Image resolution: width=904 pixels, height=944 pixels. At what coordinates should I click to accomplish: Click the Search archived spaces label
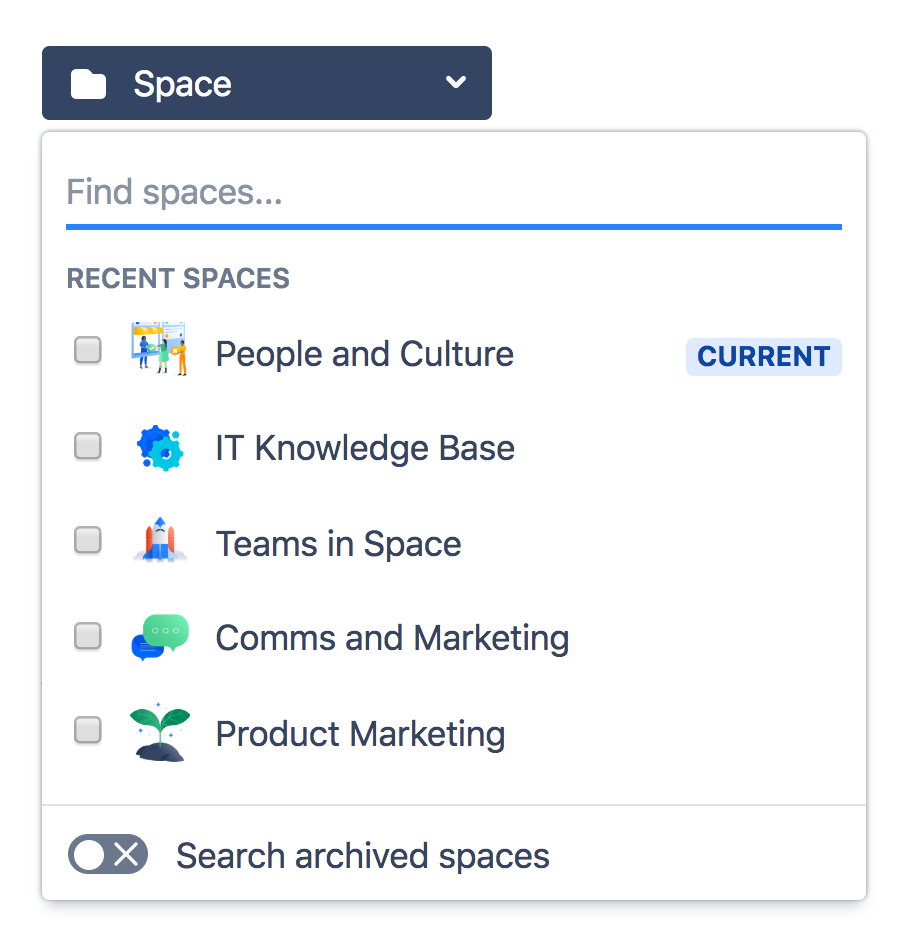pos(363,856)
